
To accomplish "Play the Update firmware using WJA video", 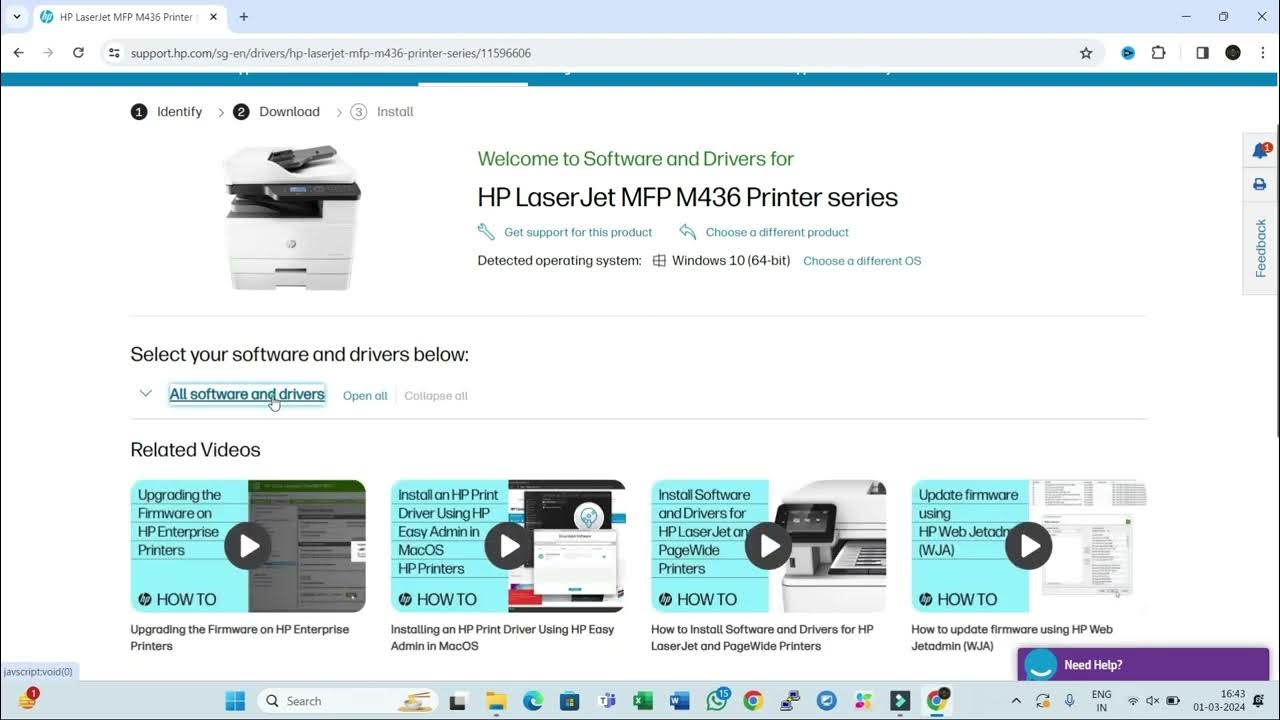I will click(1028, 546).
